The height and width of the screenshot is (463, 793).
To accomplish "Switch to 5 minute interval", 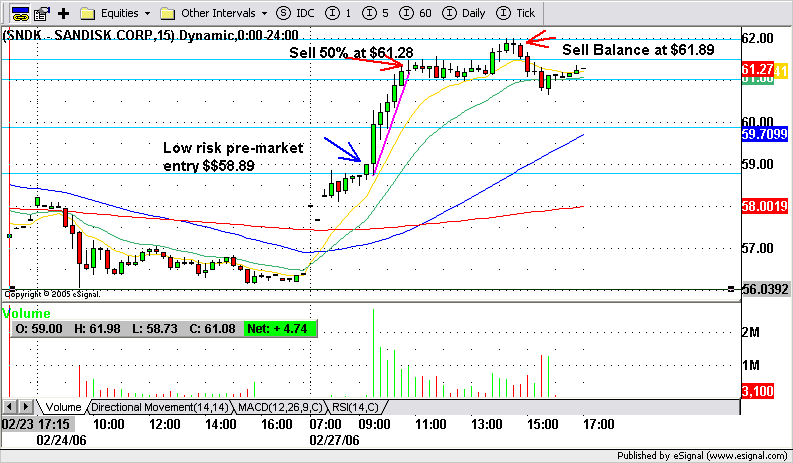I will point(376,13).
